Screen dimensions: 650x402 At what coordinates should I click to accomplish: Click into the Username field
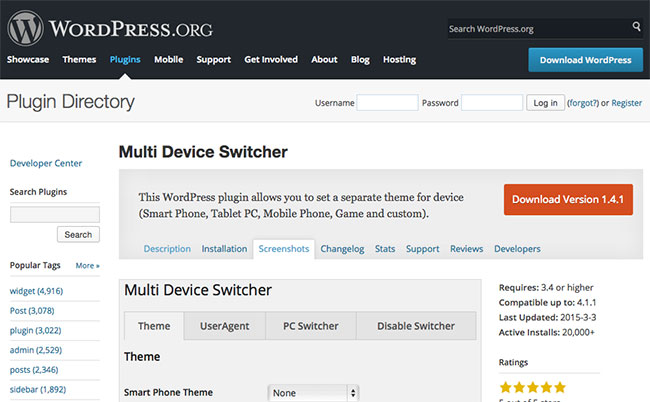(388, 103)
